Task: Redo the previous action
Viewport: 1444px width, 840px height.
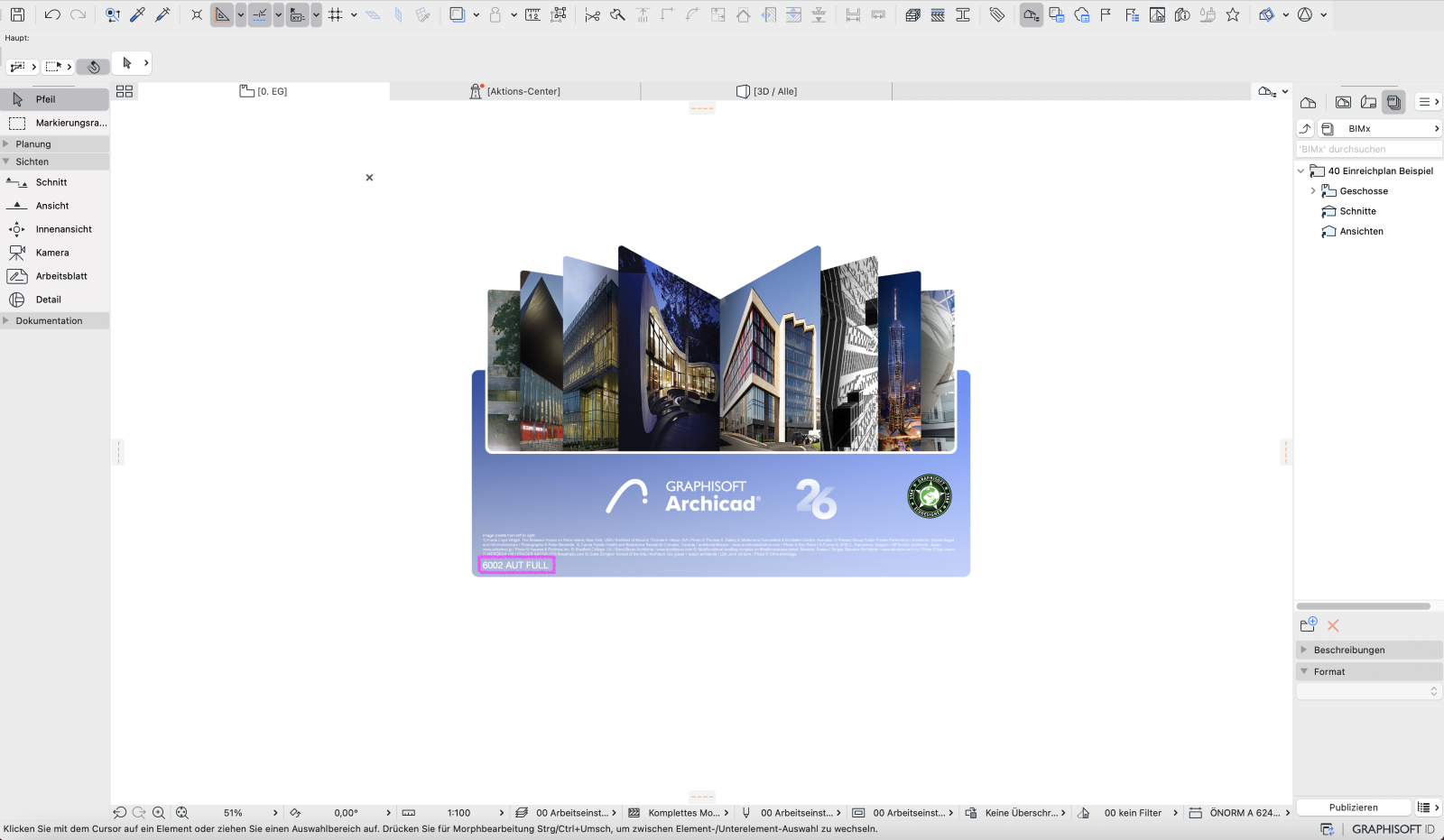Action: pyautogui.click(x=79, y=14)
